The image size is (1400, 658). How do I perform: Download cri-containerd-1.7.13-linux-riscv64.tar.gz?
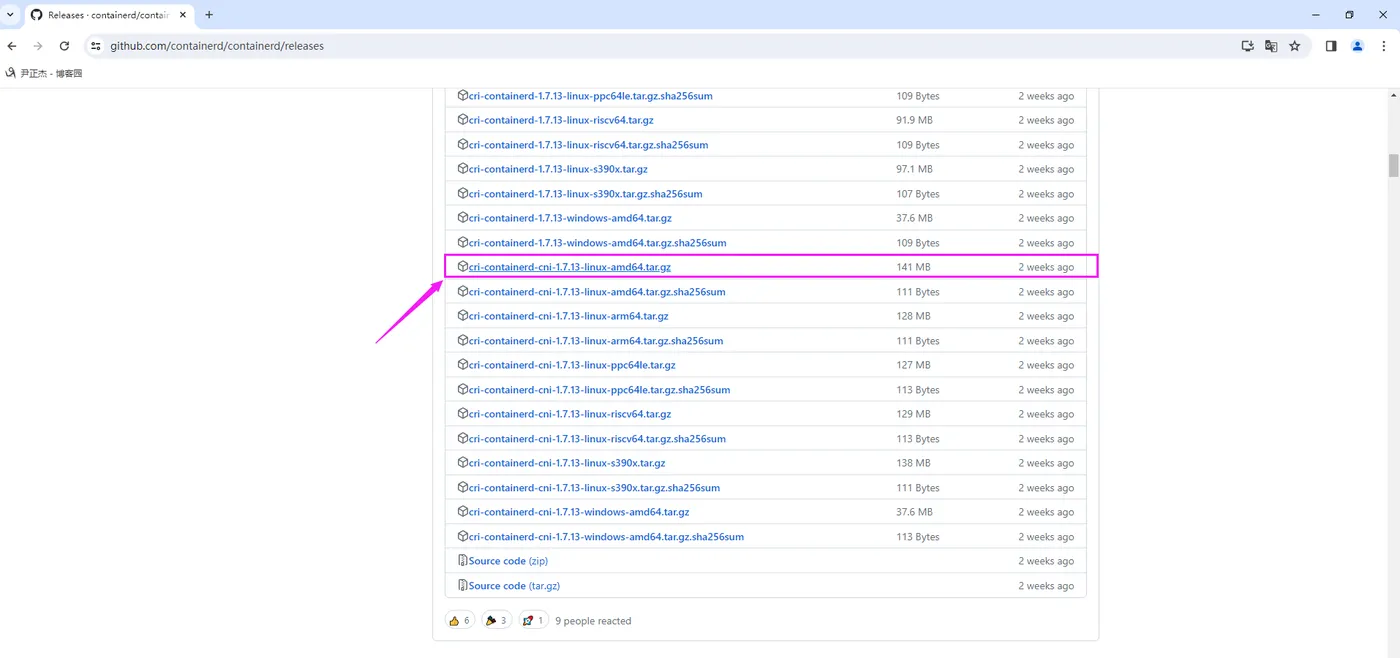click(561, 120)
